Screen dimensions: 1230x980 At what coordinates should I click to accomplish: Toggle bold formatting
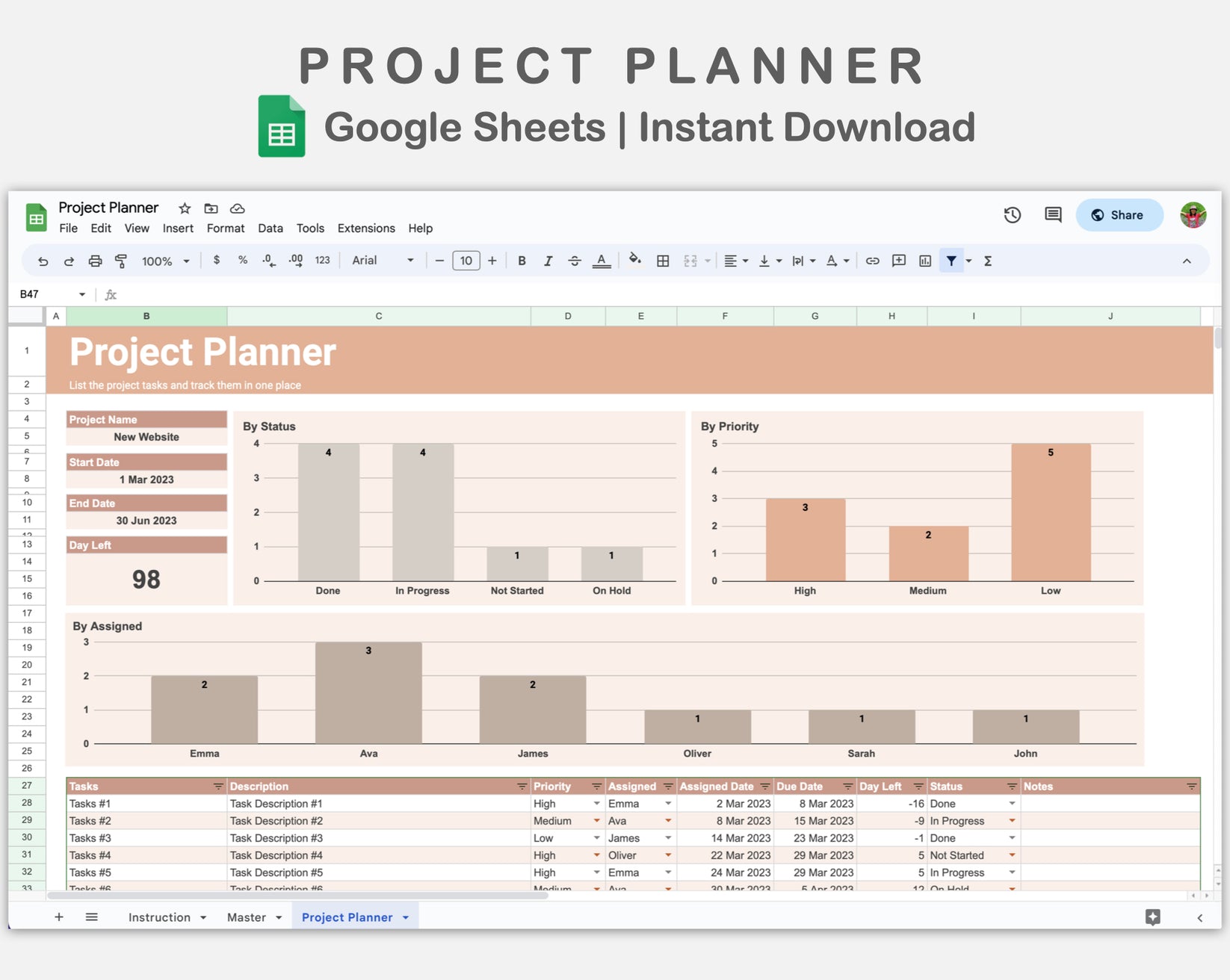coord(522,261)
